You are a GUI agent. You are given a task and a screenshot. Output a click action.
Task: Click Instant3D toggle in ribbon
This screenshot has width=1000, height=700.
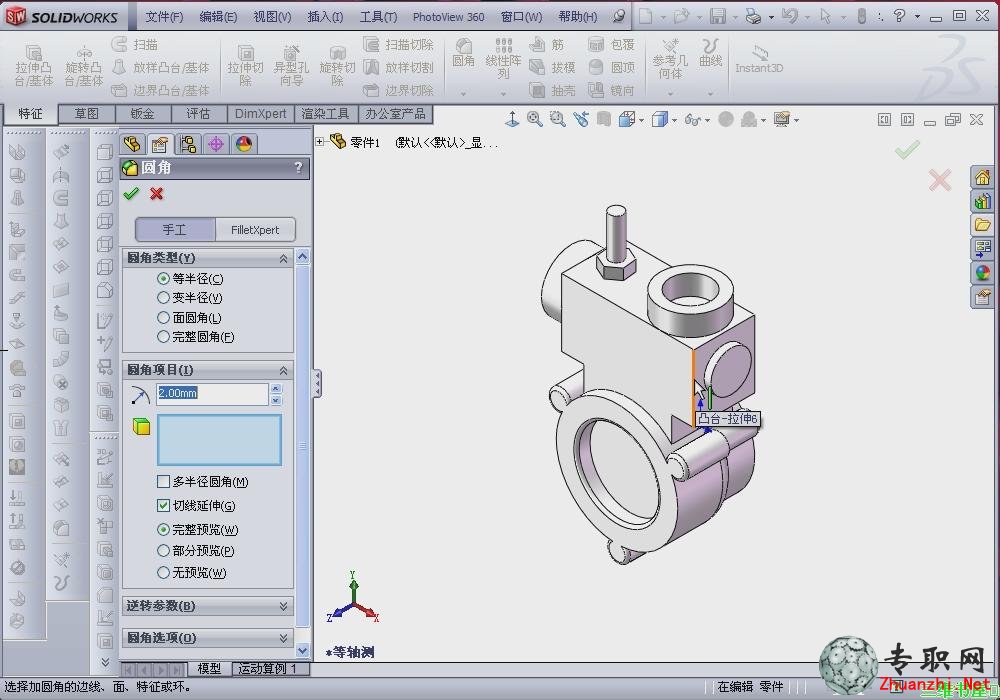(x=758, y=59)
